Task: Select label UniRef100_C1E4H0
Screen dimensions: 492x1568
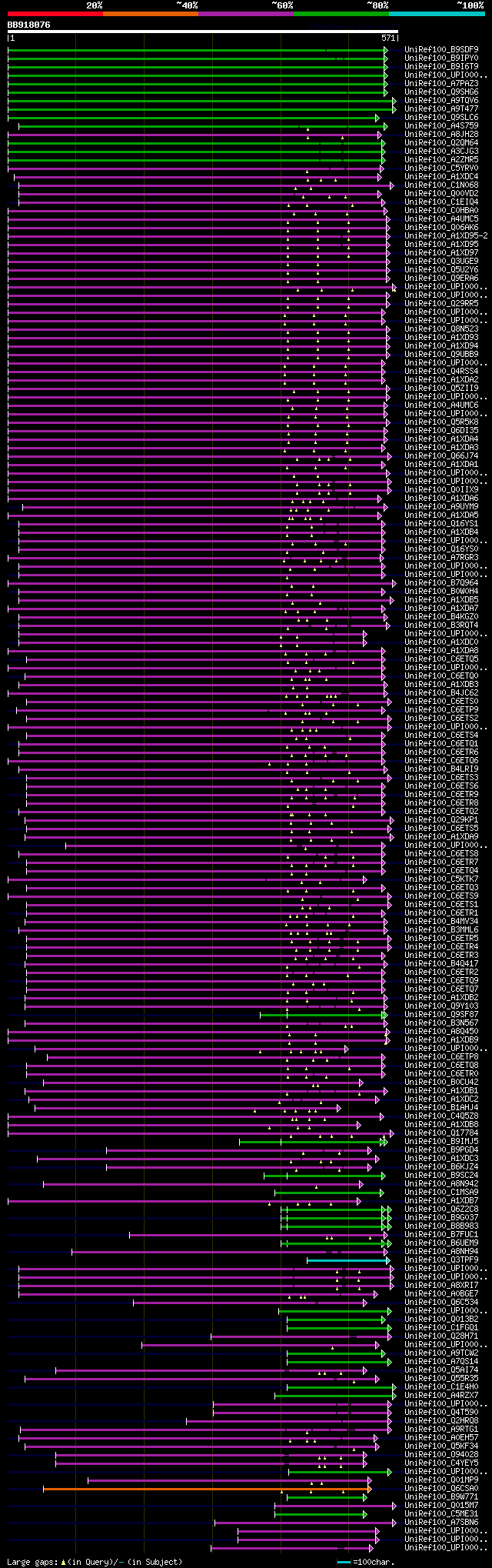Action: 441,1386
